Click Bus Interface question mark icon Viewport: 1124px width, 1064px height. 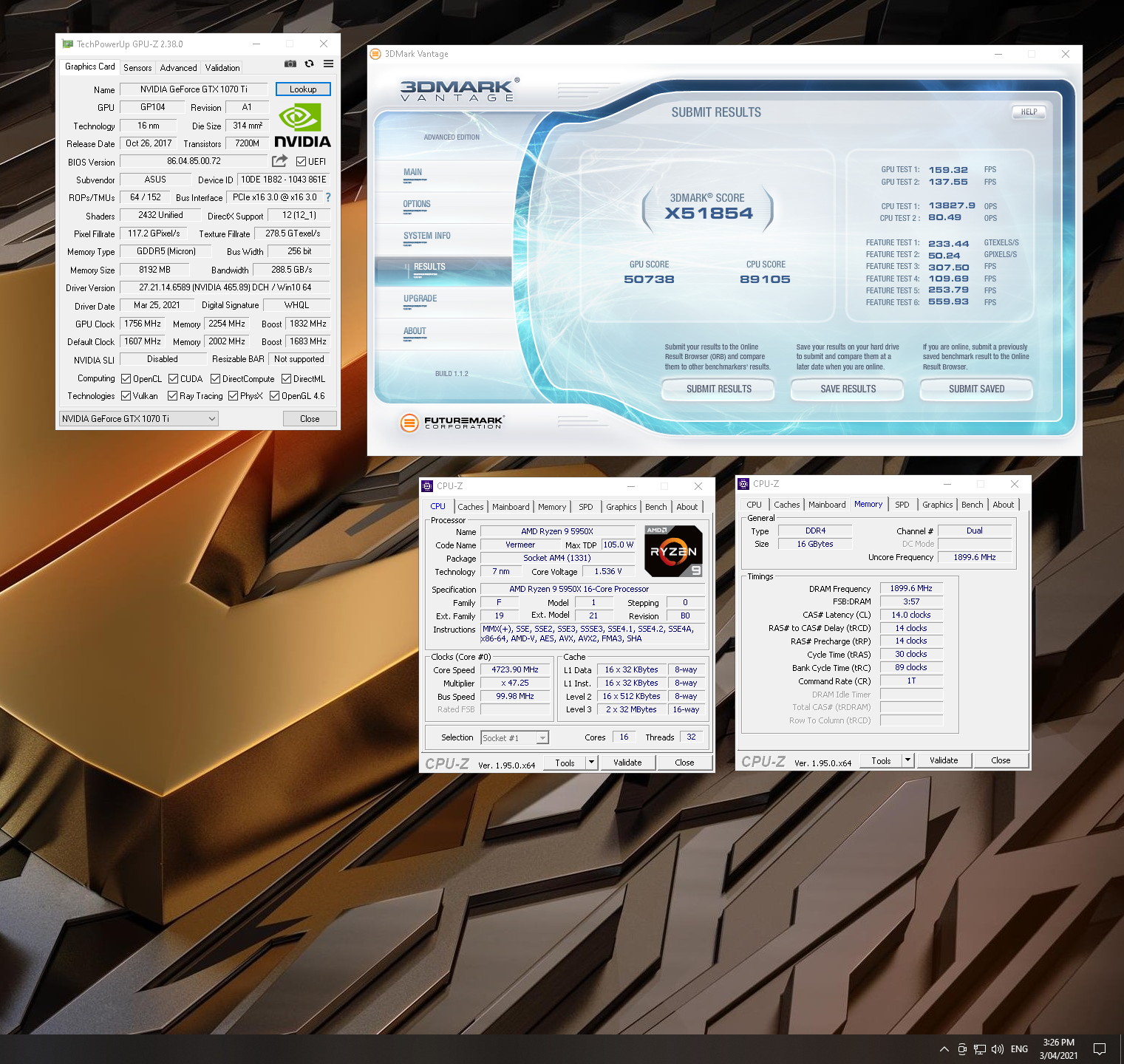click(x=328, y=197)
